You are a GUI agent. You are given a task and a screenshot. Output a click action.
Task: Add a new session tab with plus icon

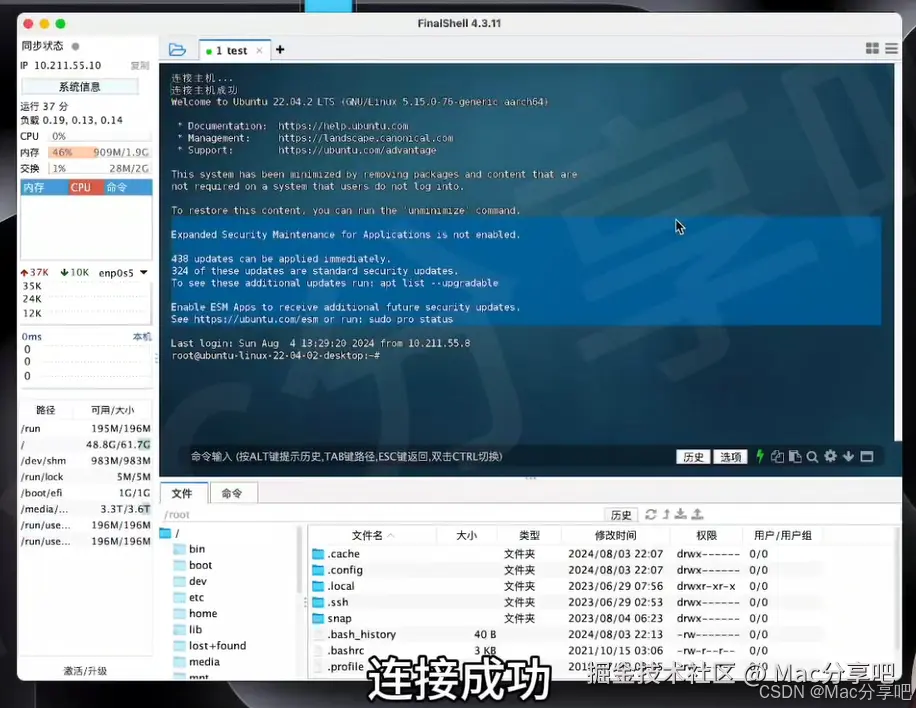click(x=280, y=50)
